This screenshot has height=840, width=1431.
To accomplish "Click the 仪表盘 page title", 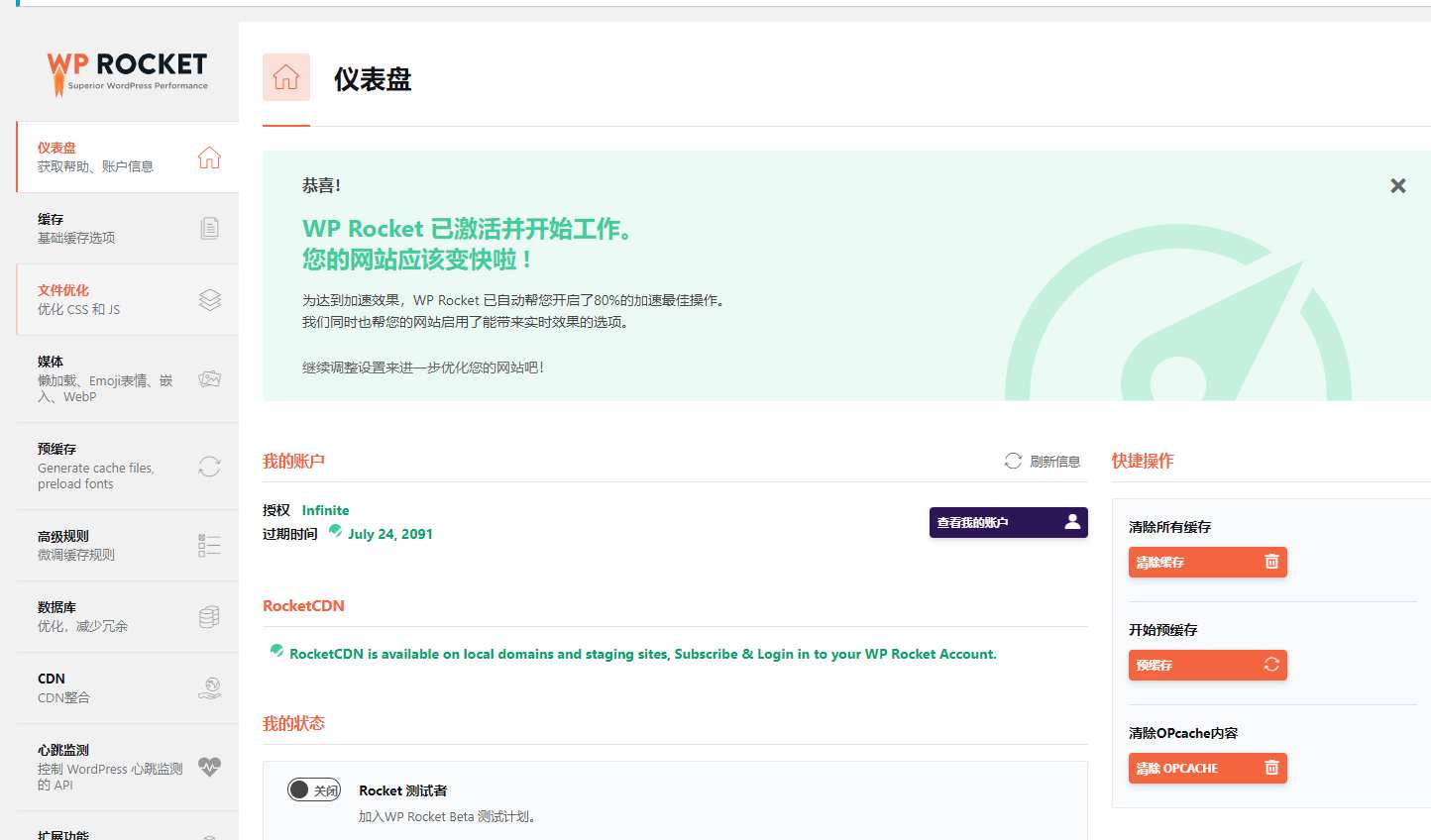I will (373, 79).
